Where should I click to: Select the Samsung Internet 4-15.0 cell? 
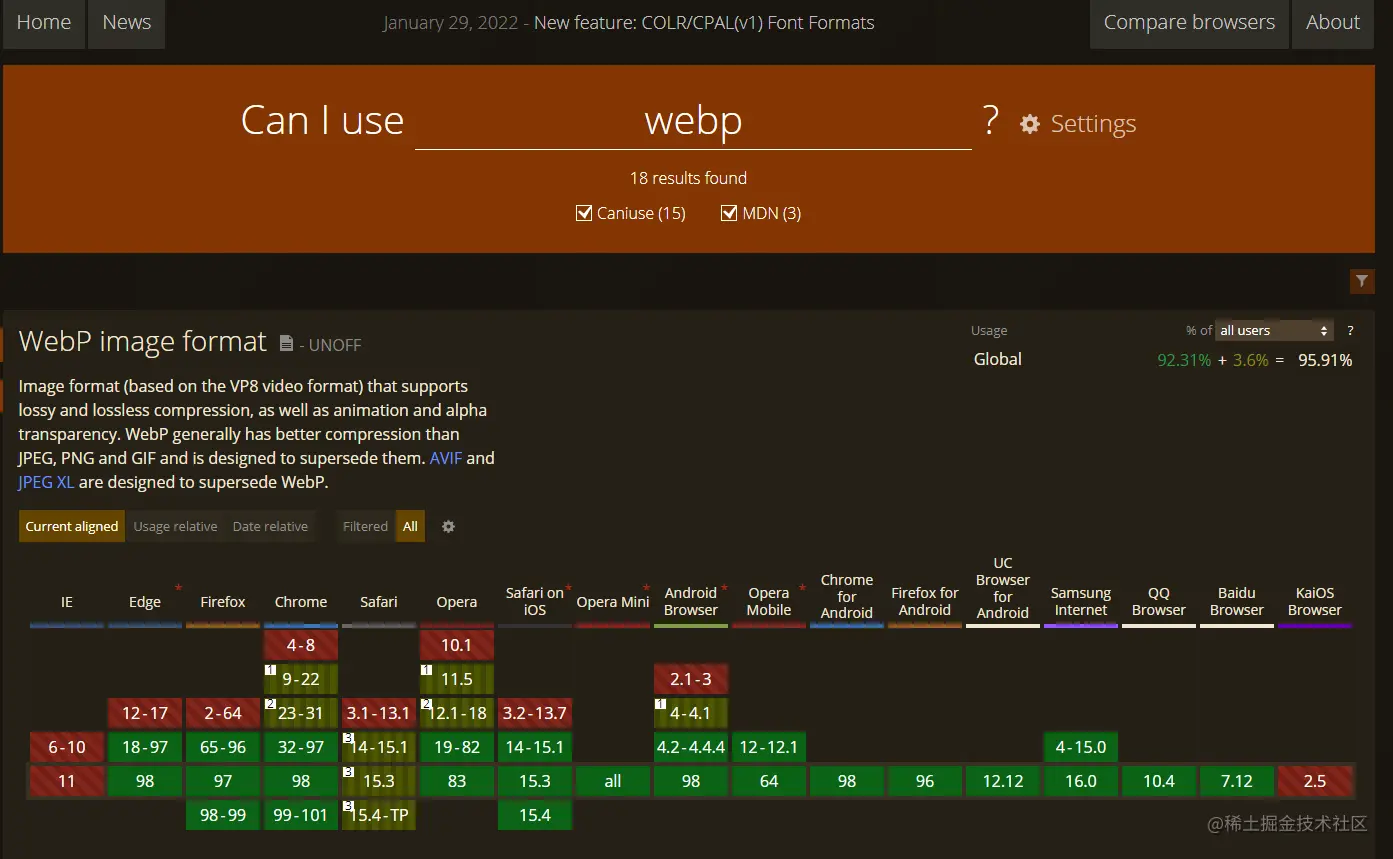(1081, 747)
